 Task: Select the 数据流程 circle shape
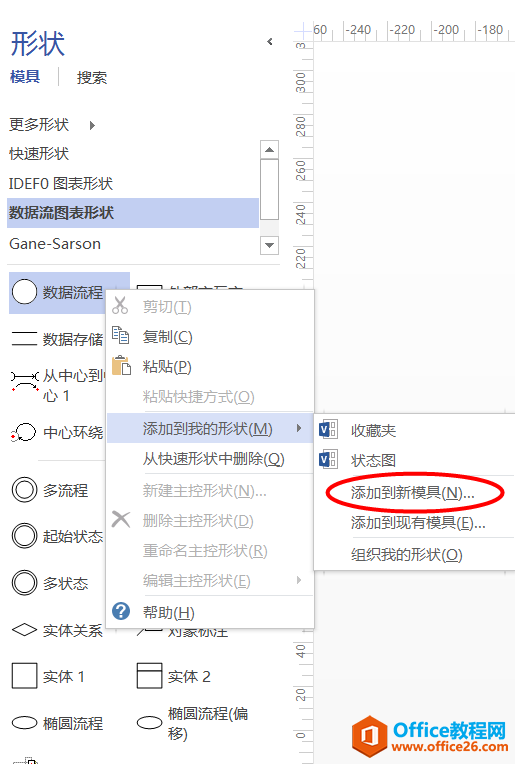click(x=24, y=292)
